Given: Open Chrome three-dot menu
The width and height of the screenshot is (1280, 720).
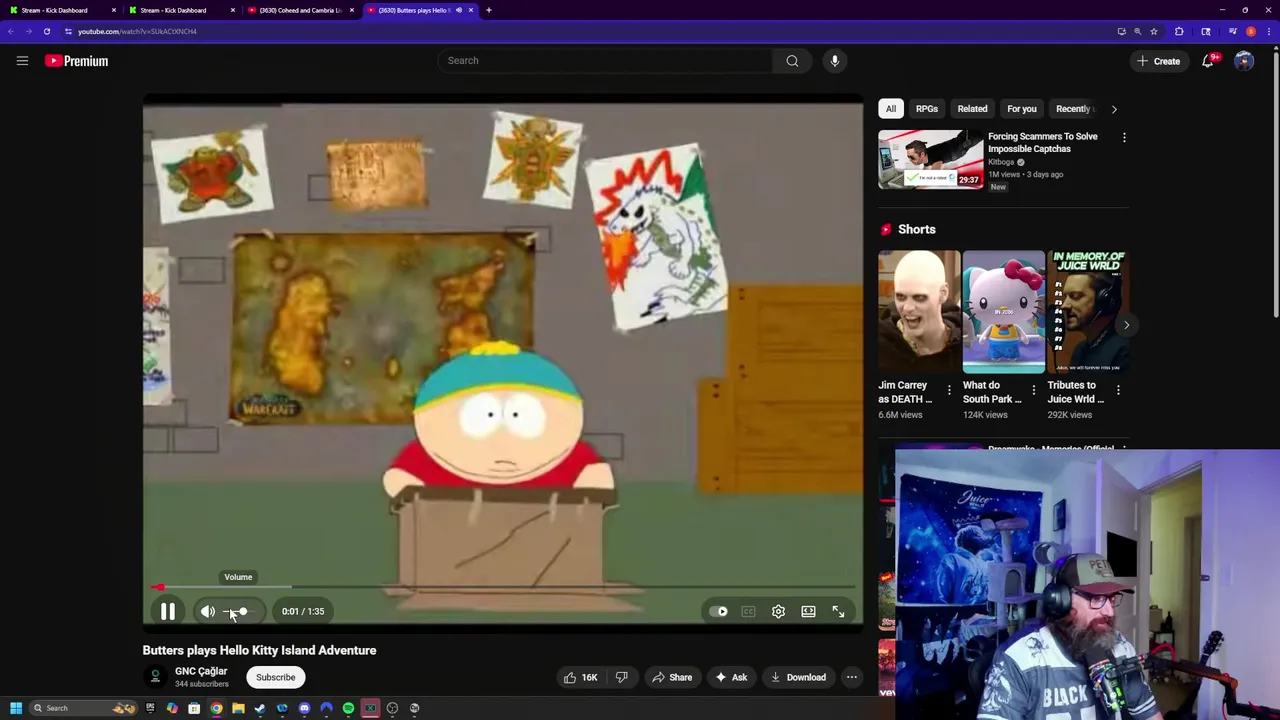Looking at the screenshot, I should (x=1269, y=31).
